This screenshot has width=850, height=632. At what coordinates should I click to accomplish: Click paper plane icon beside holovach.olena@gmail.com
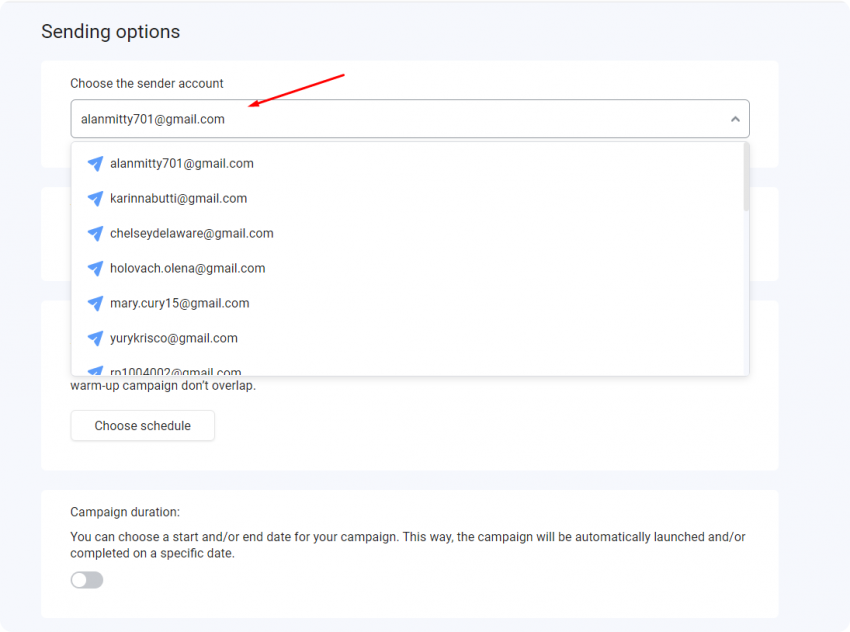(95, 268)
